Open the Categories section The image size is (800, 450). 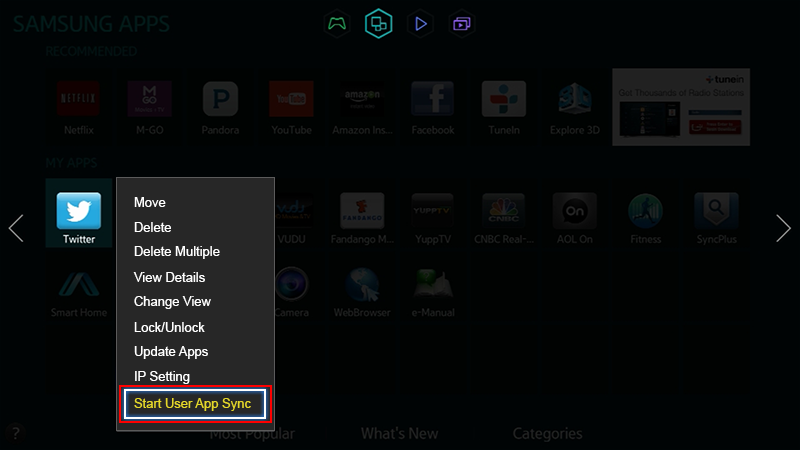click(x=547, y=434)
